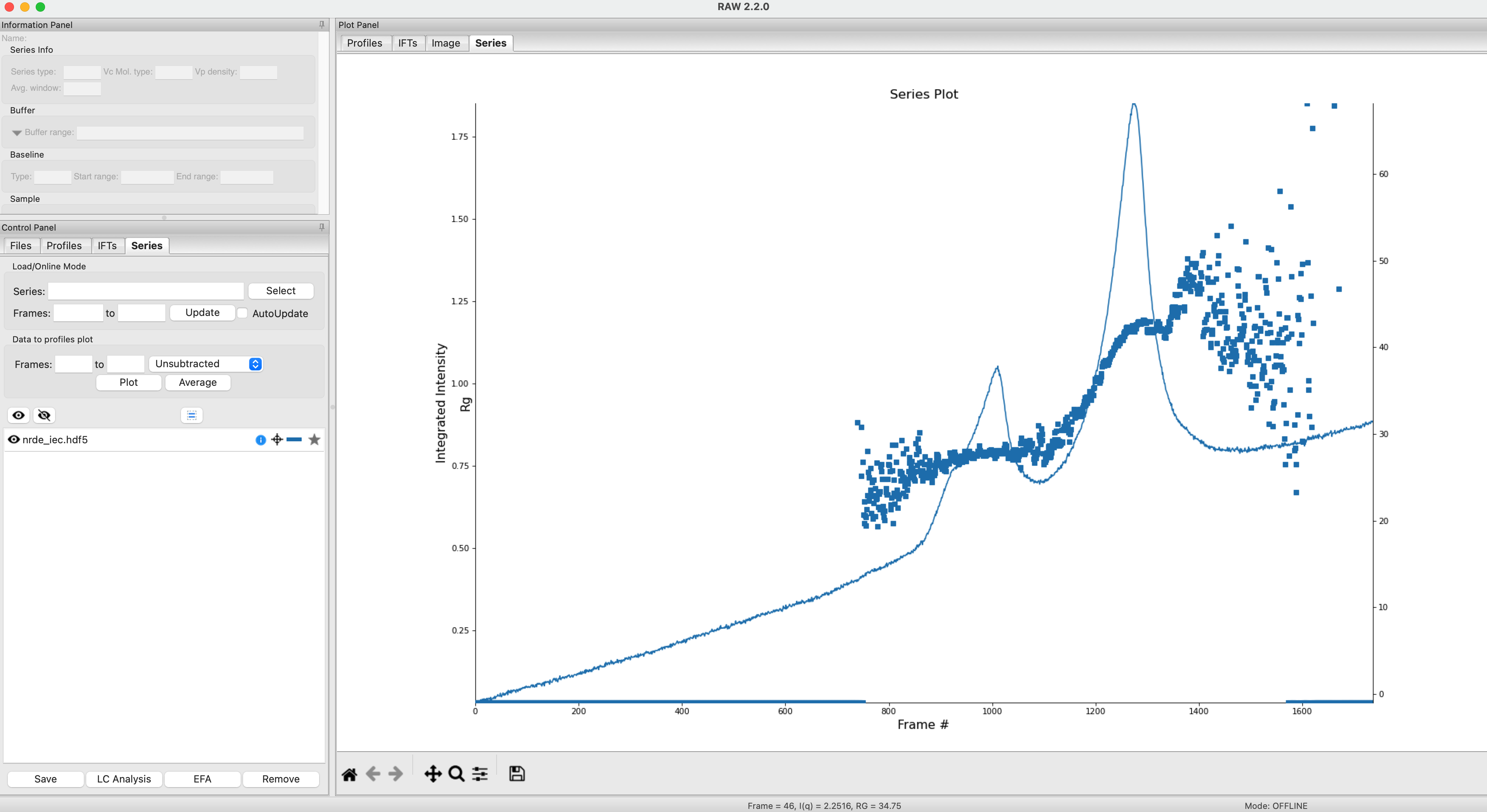The image size is (1487, 812).
Task: Click Information Panel pin icon
Action: pyautogui.click(x=321, y=25)
